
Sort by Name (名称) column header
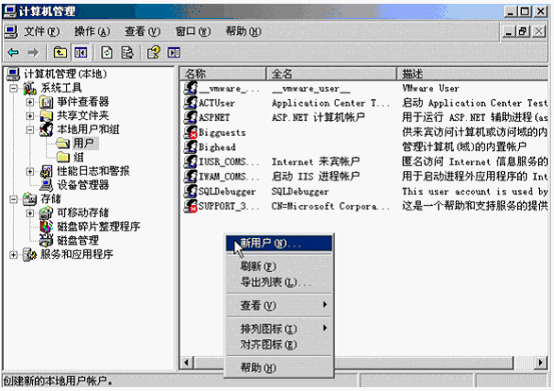click(223, 74)
